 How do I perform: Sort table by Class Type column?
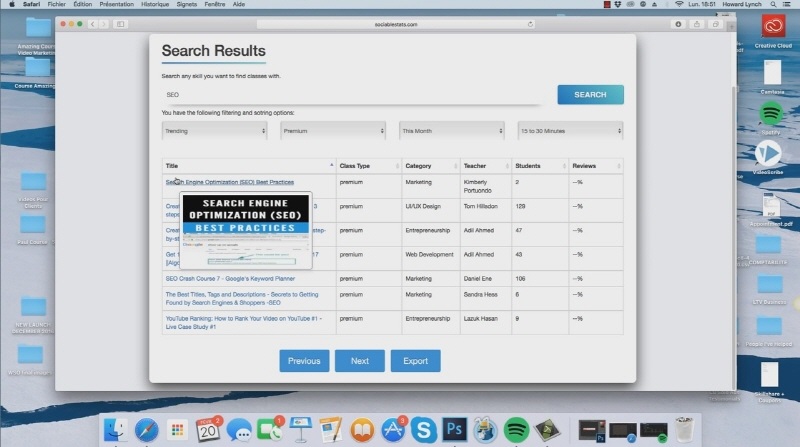click(x=369, y=166)
